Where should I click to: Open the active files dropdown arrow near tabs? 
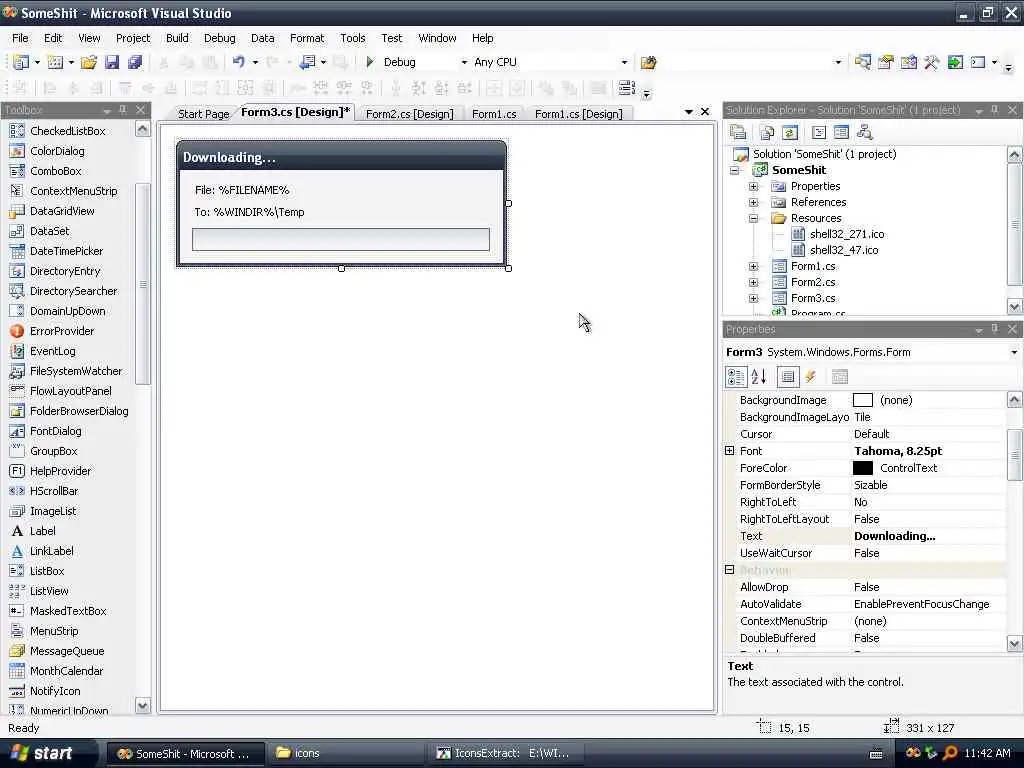coord(688,112)
